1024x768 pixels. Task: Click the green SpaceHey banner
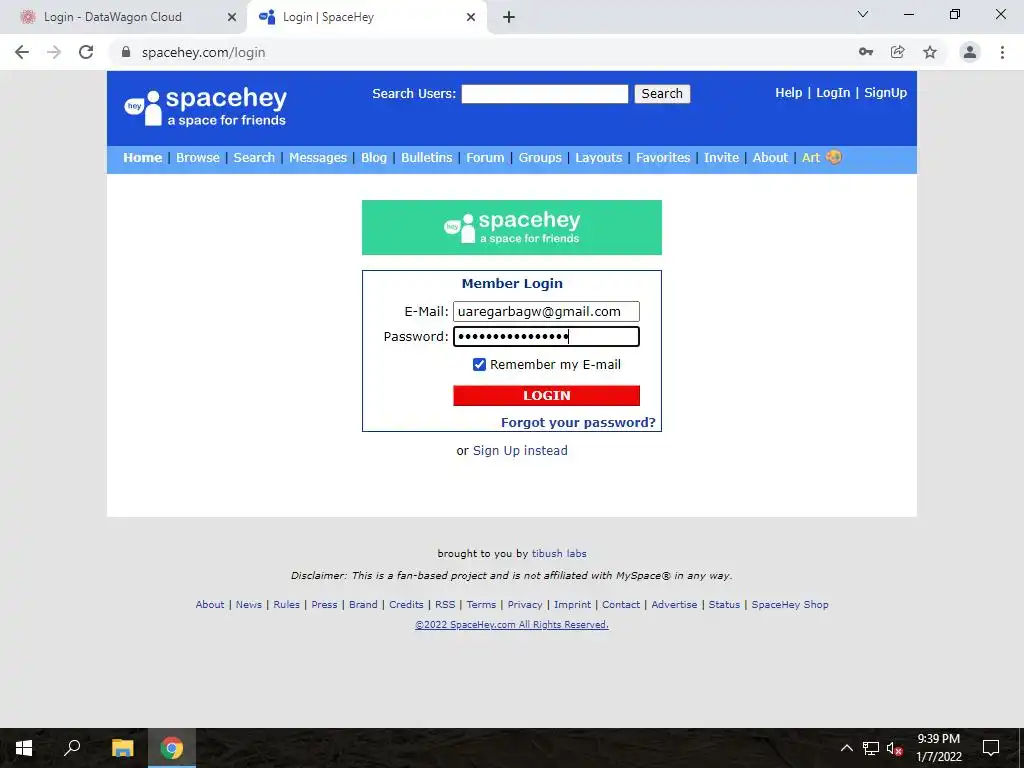click(511, 227)
